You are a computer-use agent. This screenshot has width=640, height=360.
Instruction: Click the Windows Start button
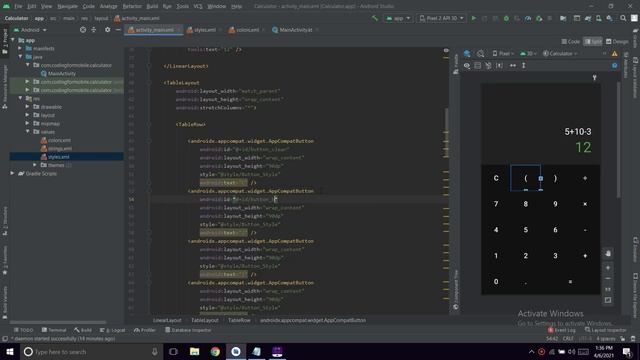pos(10,351)
